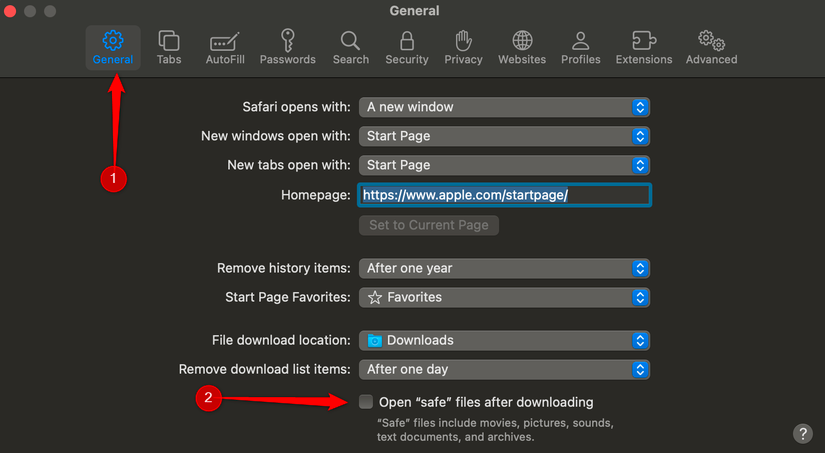Open the Advanced gears pane

(711, 47)
